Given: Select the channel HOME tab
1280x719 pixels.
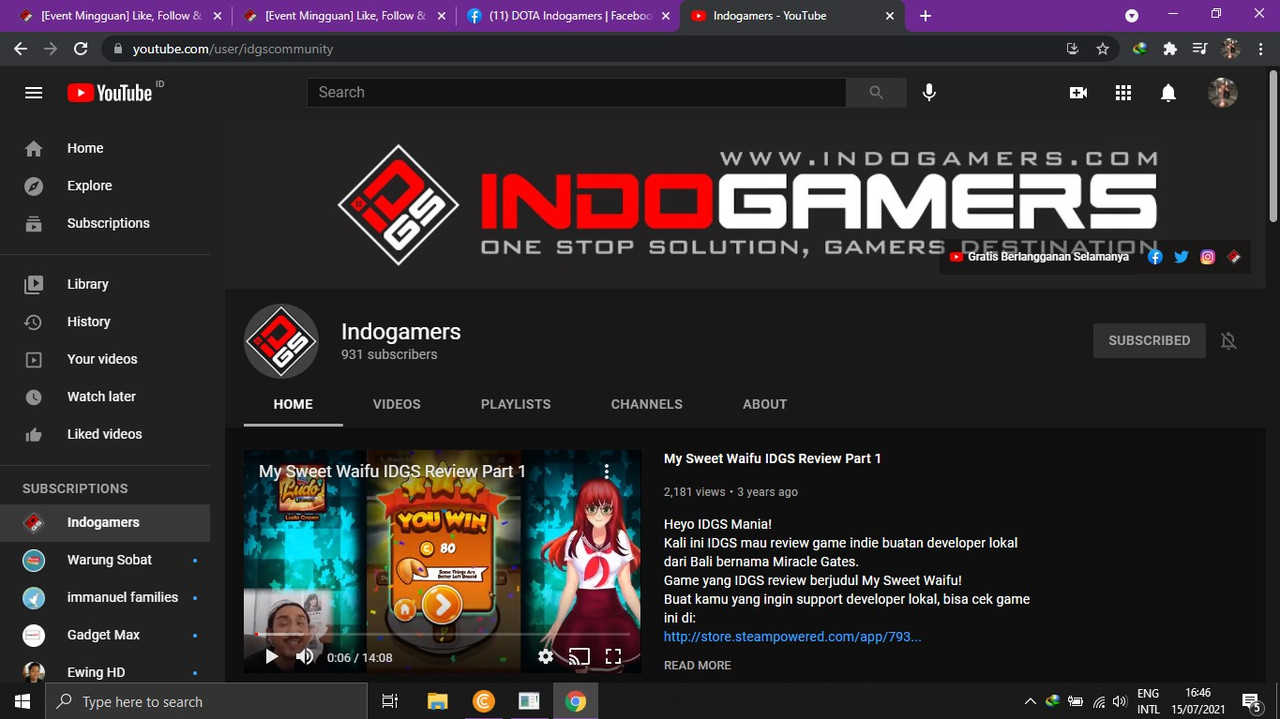Looking at the screenshot, I should tap(293, 404).
